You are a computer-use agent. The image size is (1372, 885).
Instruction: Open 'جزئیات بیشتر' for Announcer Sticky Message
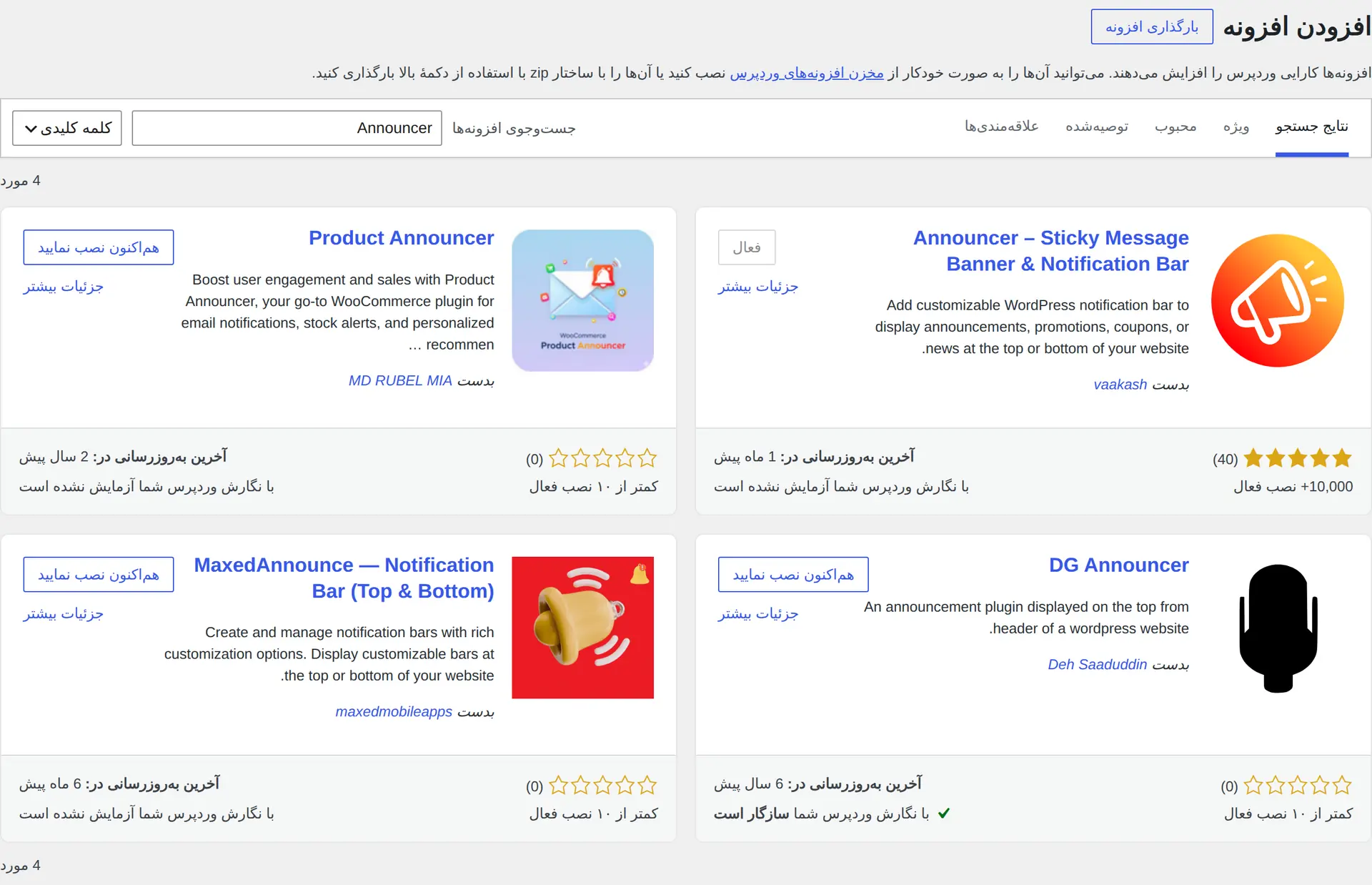pos(758,287)
